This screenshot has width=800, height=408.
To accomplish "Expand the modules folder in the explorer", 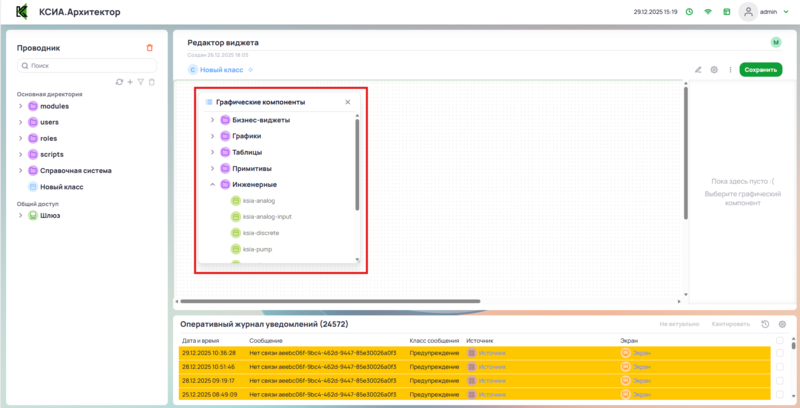I will pos(20,106).
